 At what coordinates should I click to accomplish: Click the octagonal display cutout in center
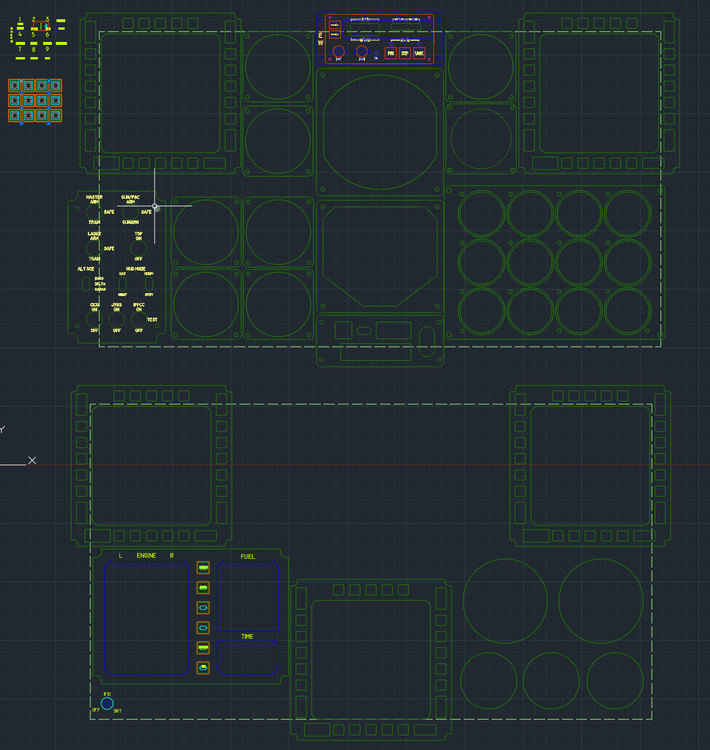pyautogui.click(x=380, y=256)
